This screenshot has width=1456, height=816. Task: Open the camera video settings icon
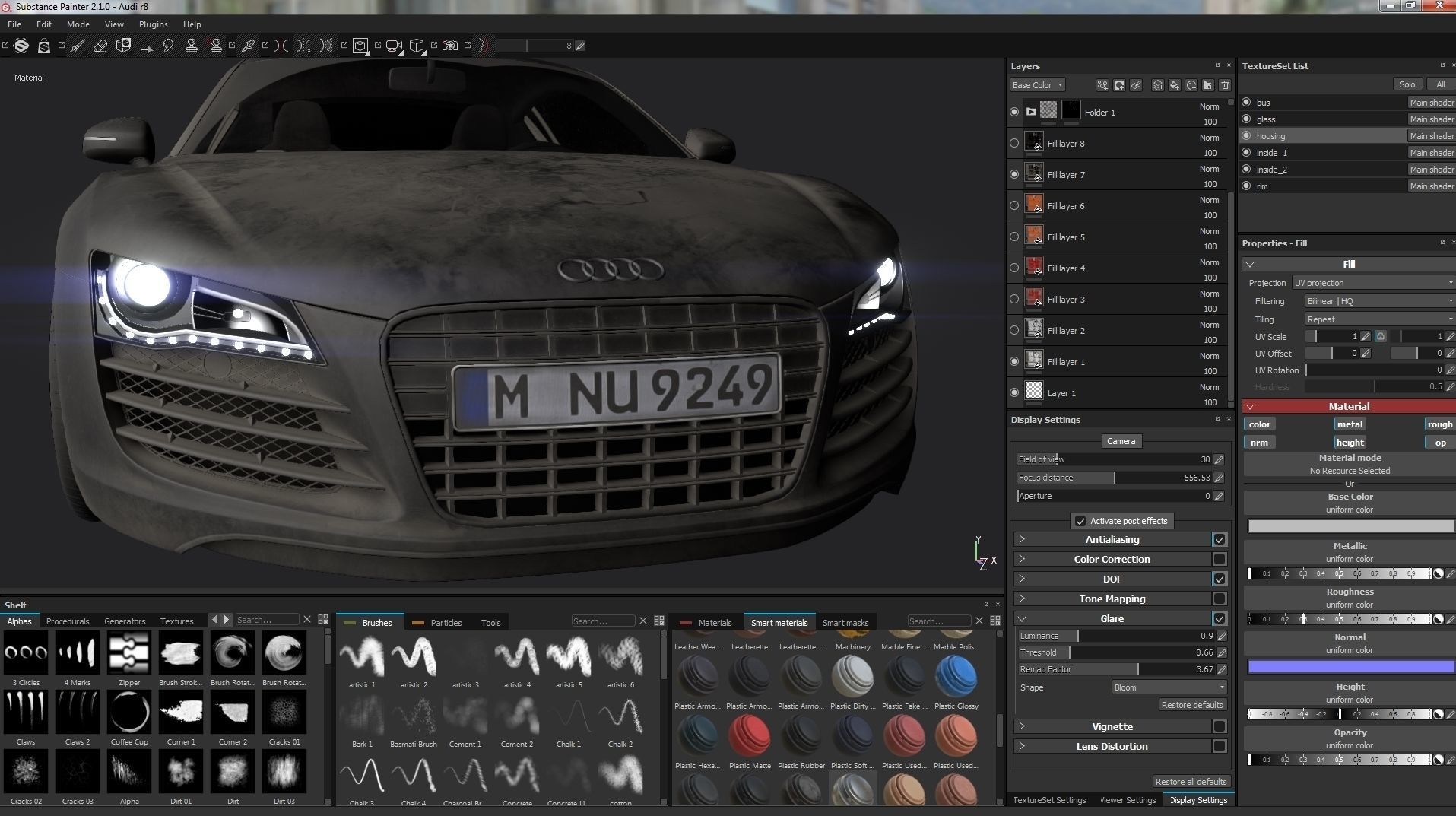[394, 46]
